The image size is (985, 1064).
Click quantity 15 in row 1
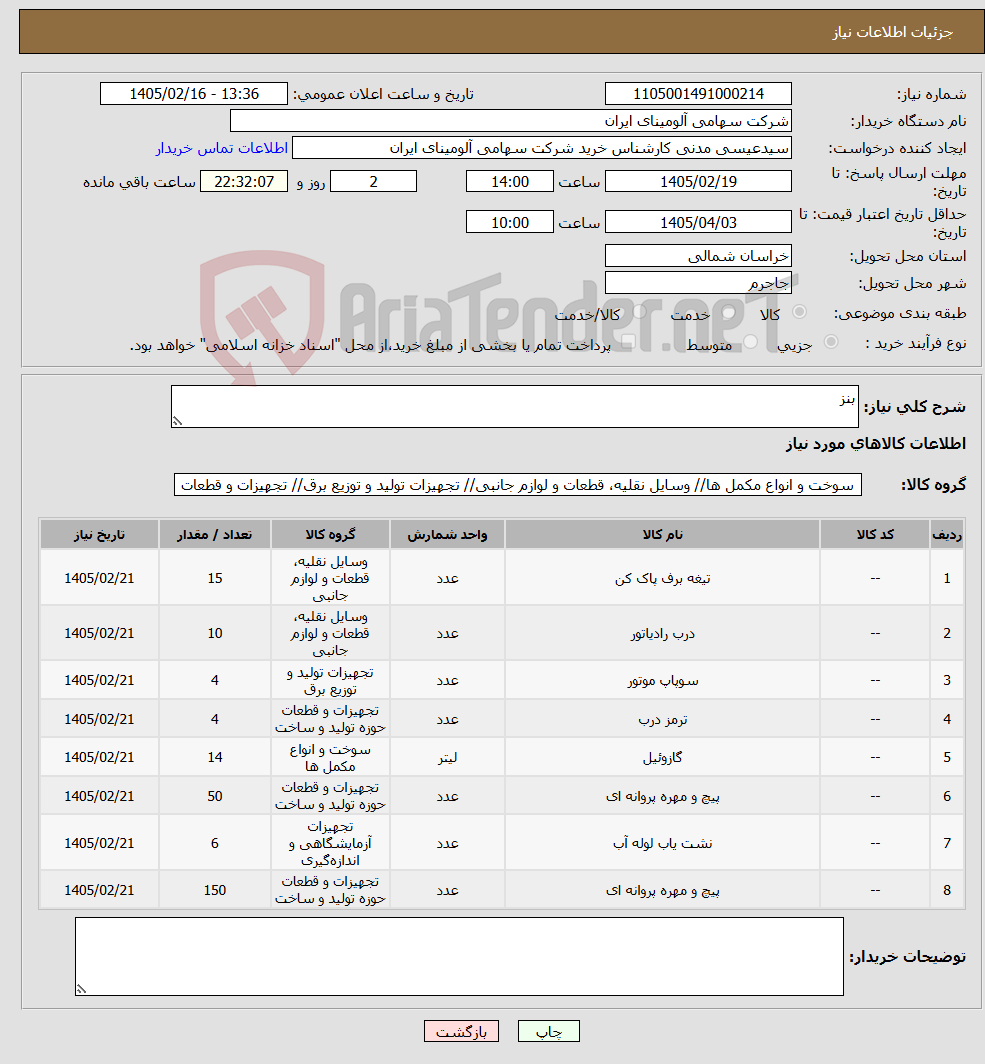(214, 578)
